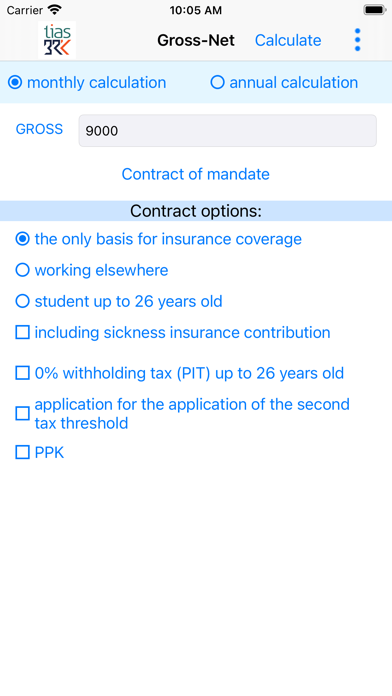Tap the tias BRK logo
The height and width of the screenshot is (696, 392).
point(57,40)
